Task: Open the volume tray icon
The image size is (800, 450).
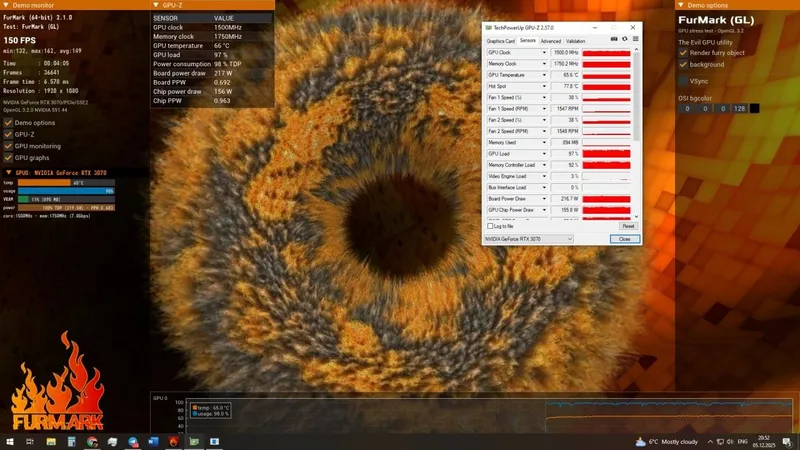Action: [730, 442]
